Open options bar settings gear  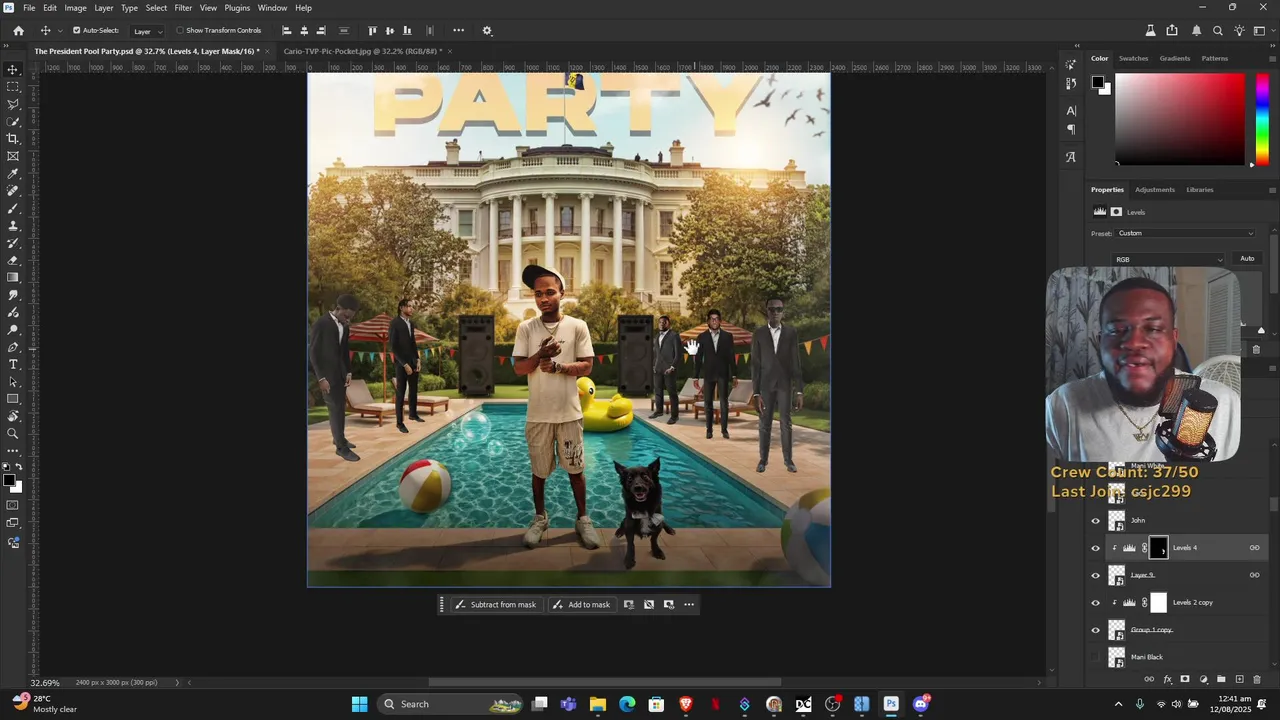click(487, 30)
